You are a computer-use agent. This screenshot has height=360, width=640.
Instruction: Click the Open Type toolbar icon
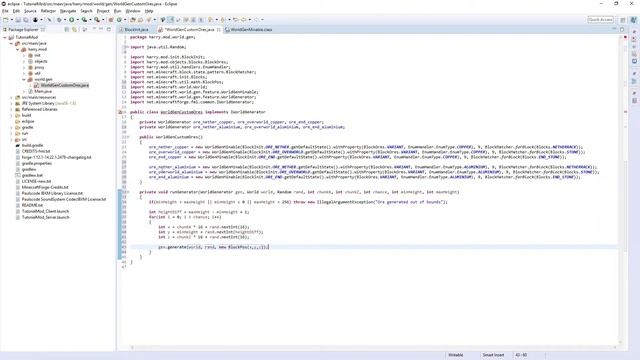point(133,20)
